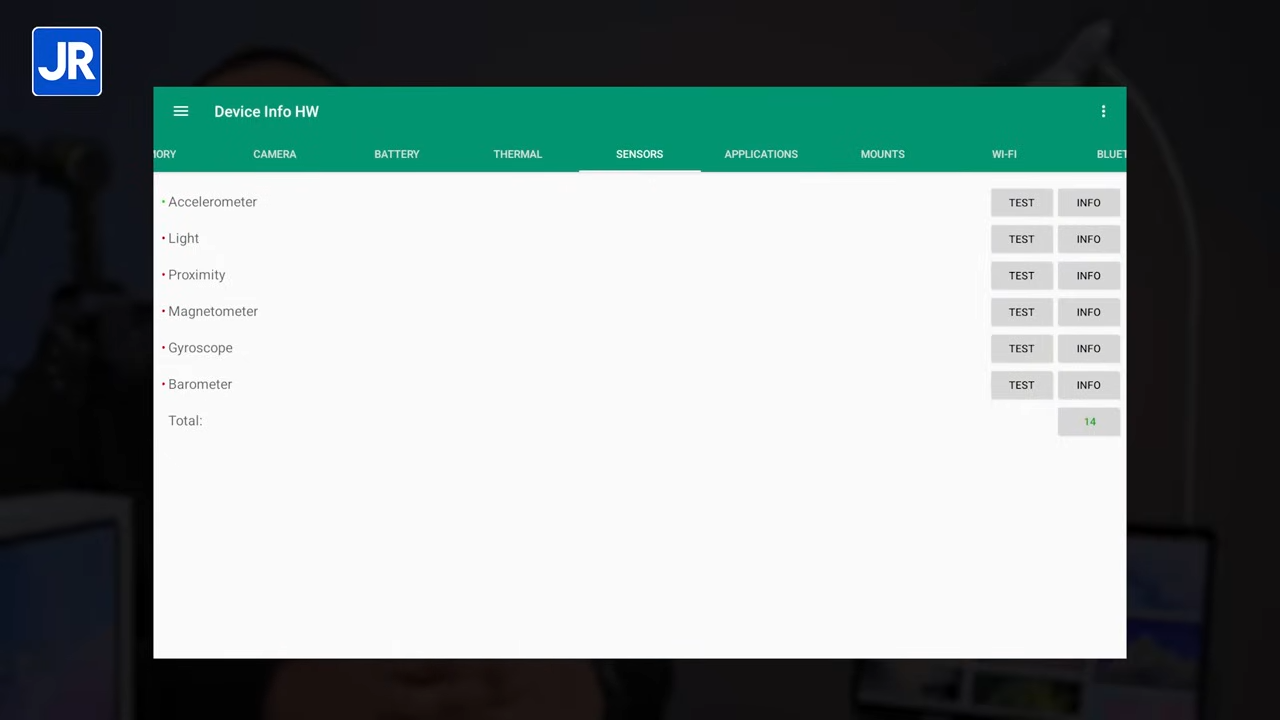
Task: Test the Magnetometer sensor
Action: tap(1021, 312)
